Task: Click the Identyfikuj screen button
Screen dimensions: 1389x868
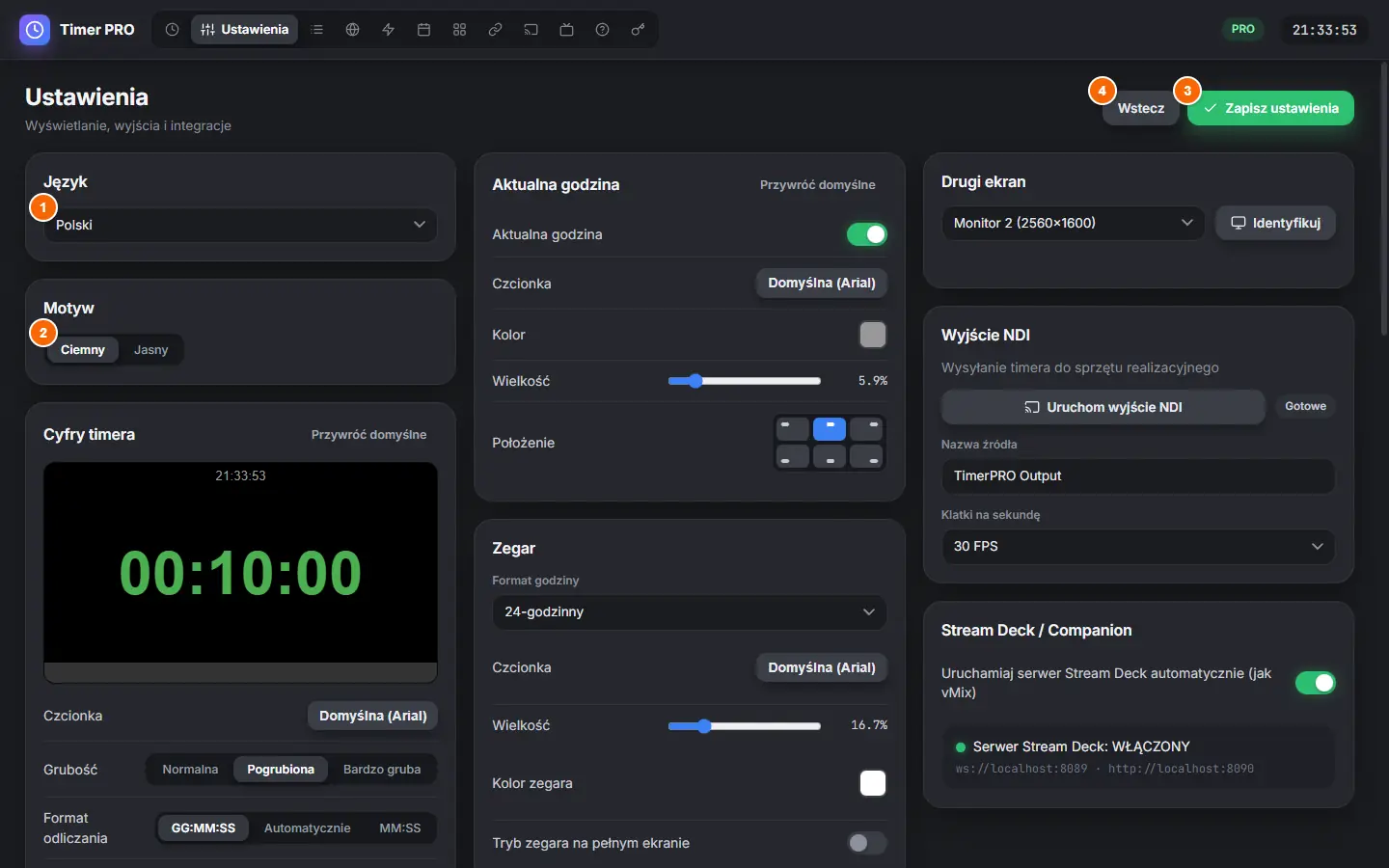Action: pos(1275,223)
